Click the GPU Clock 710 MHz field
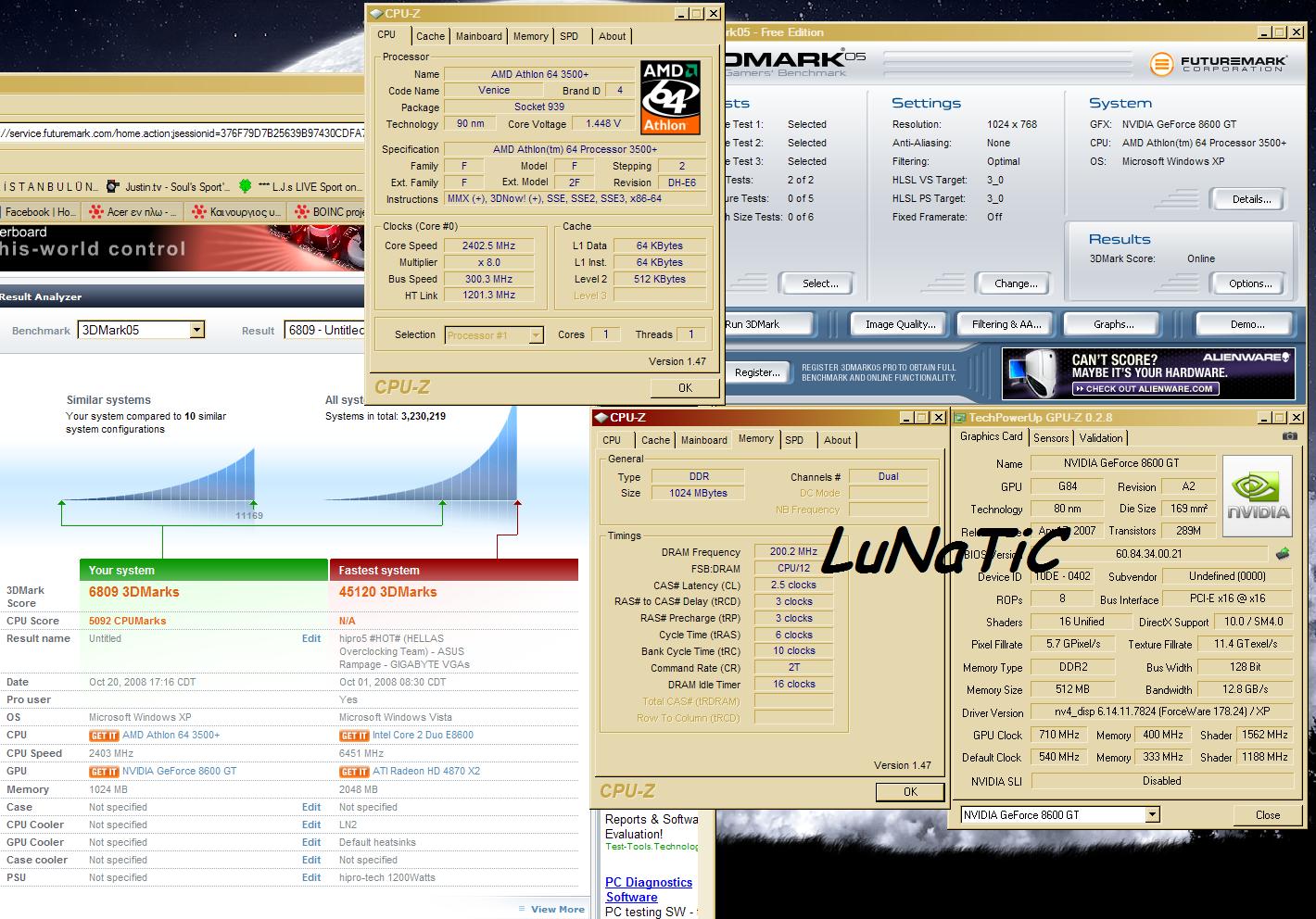Image resolution: width=1316 pixels, height=919 pixels. click(x=1059, y=735)
